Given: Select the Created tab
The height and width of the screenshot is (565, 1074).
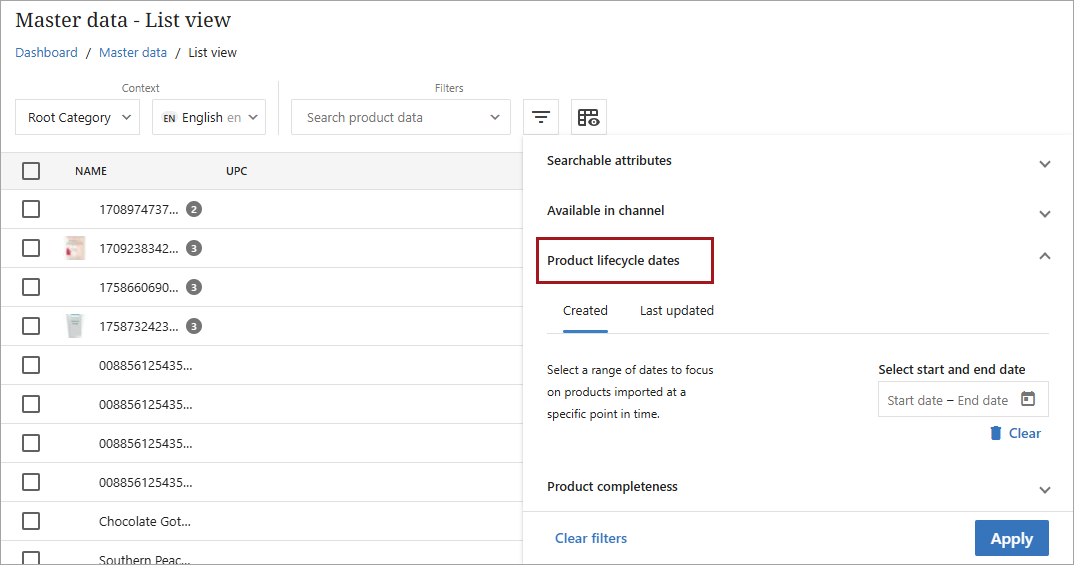Looking at the screenshot, I should pyautogui.click(x=585, y=311).
